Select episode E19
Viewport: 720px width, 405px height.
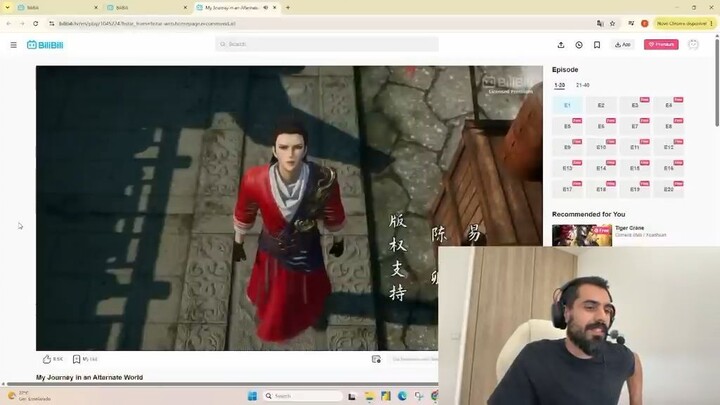[635, 189]
